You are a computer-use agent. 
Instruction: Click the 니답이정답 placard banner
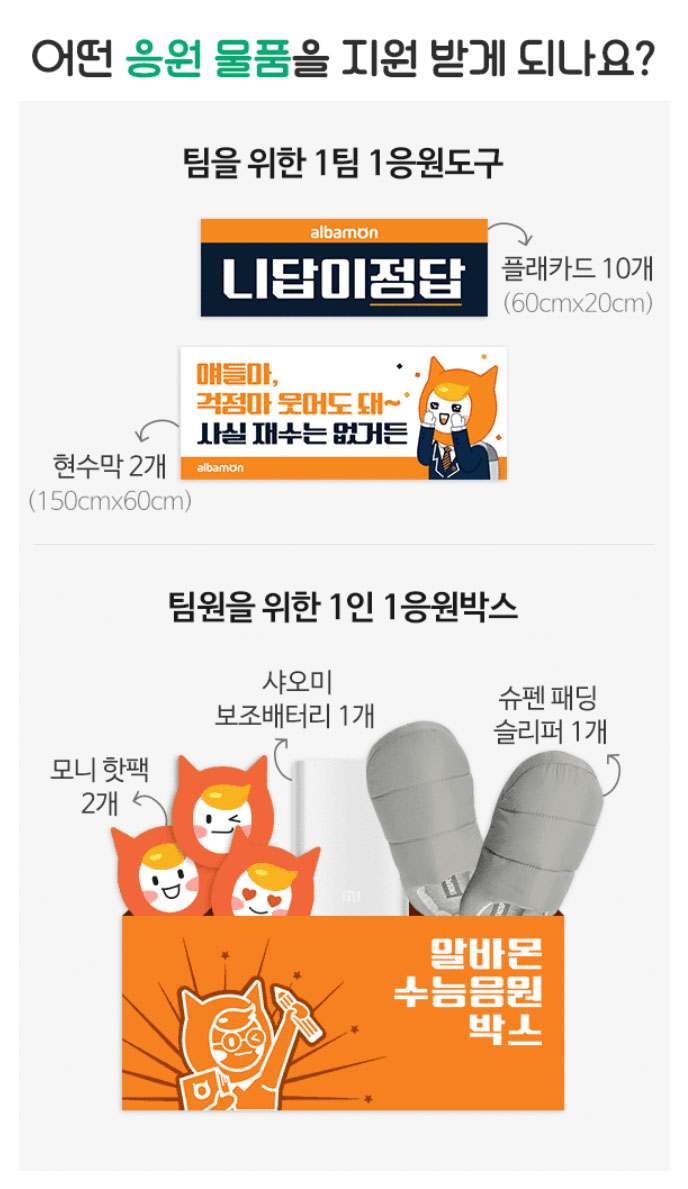(x=344, y=268)
